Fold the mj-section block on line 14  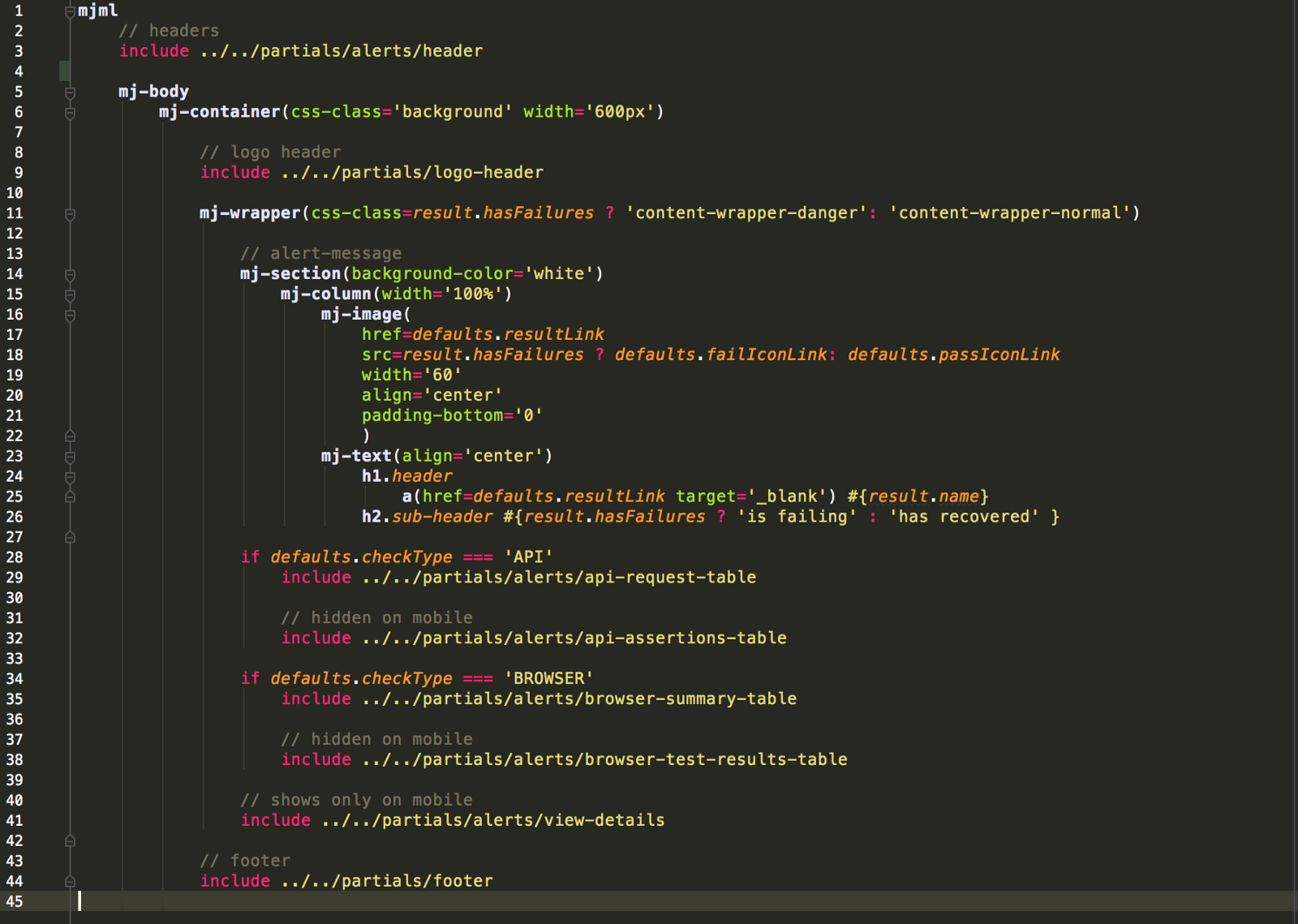coord(71,275)
